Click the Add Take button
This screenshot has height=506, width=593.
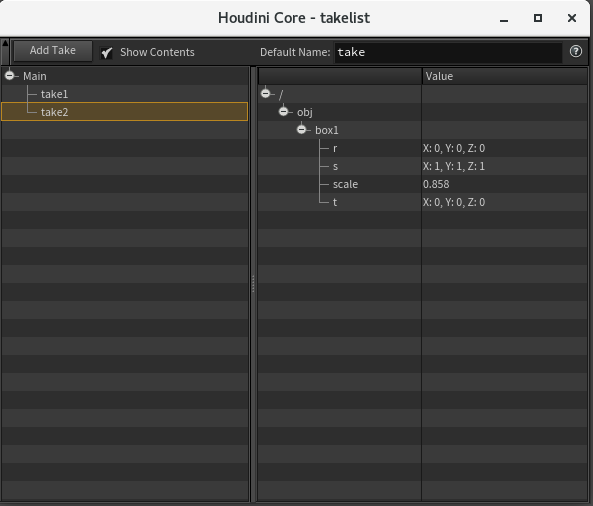point(53,51)
